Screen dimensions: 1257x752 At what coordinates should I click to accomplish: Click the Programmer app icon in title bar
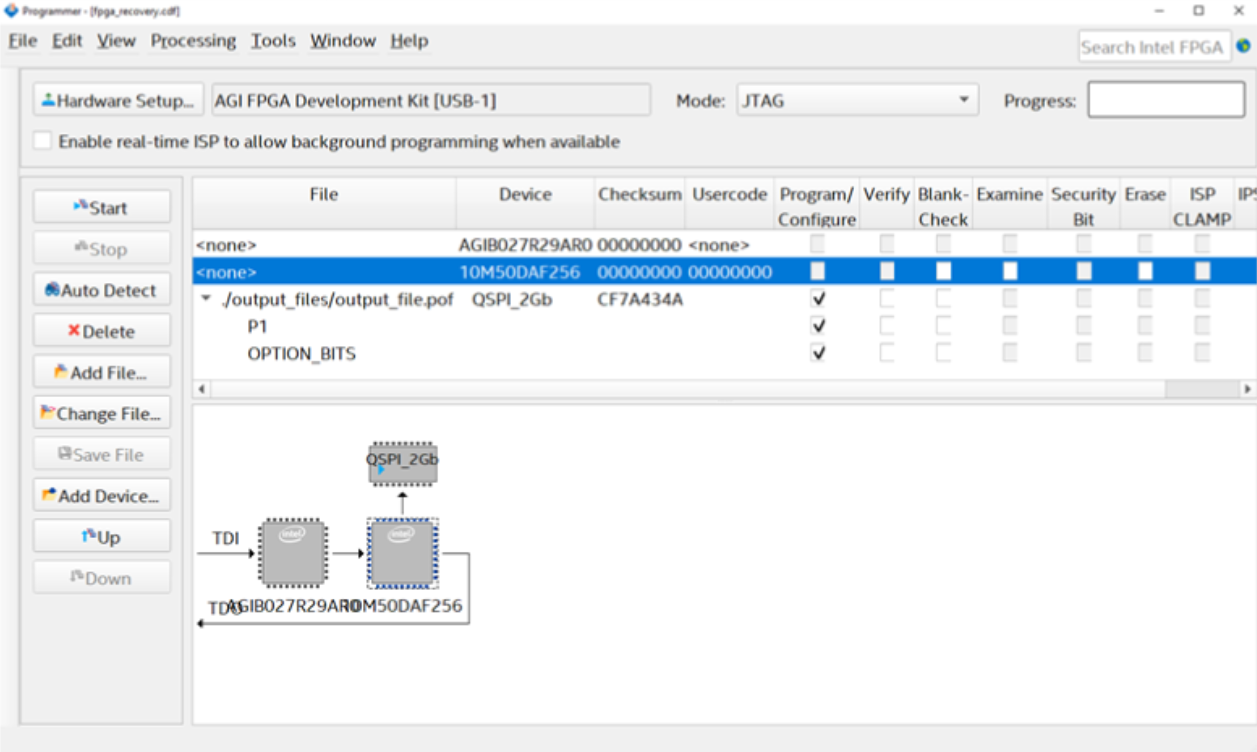pyautogui.click(x=11, y=10)
